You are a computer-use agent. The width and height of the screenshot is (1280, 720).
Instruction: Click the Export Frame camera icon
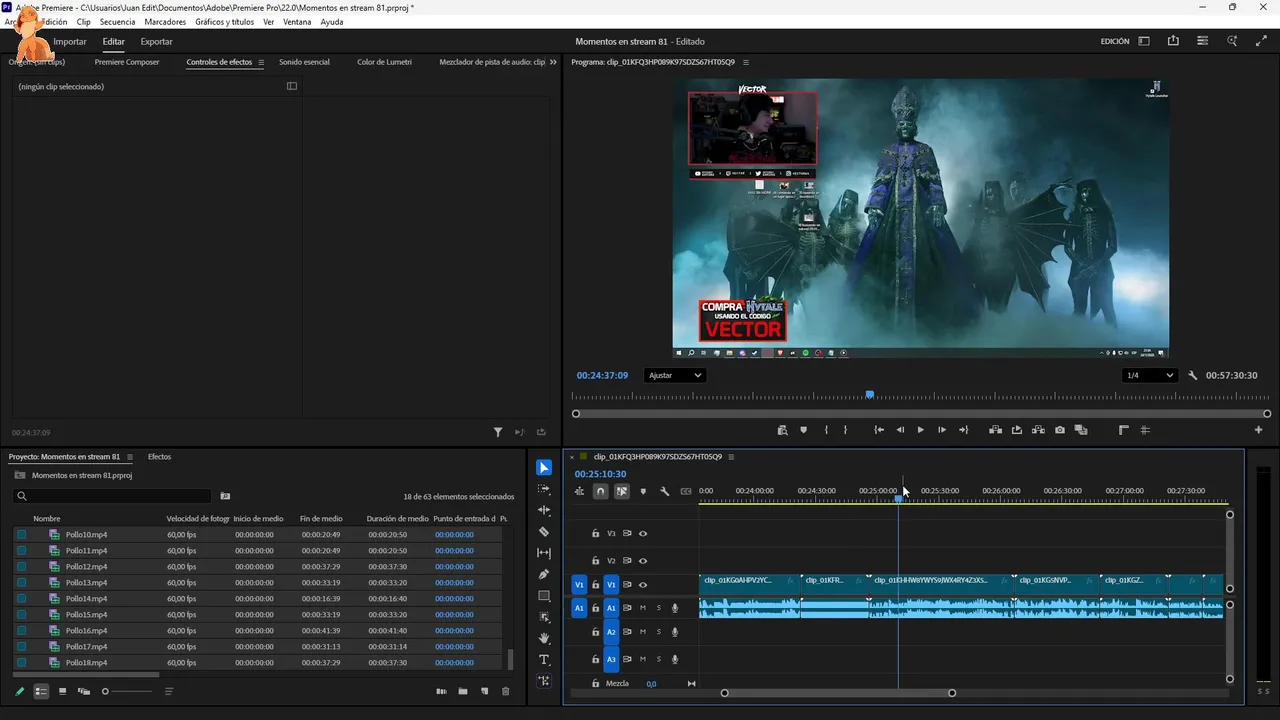[x=1060, y=430]
